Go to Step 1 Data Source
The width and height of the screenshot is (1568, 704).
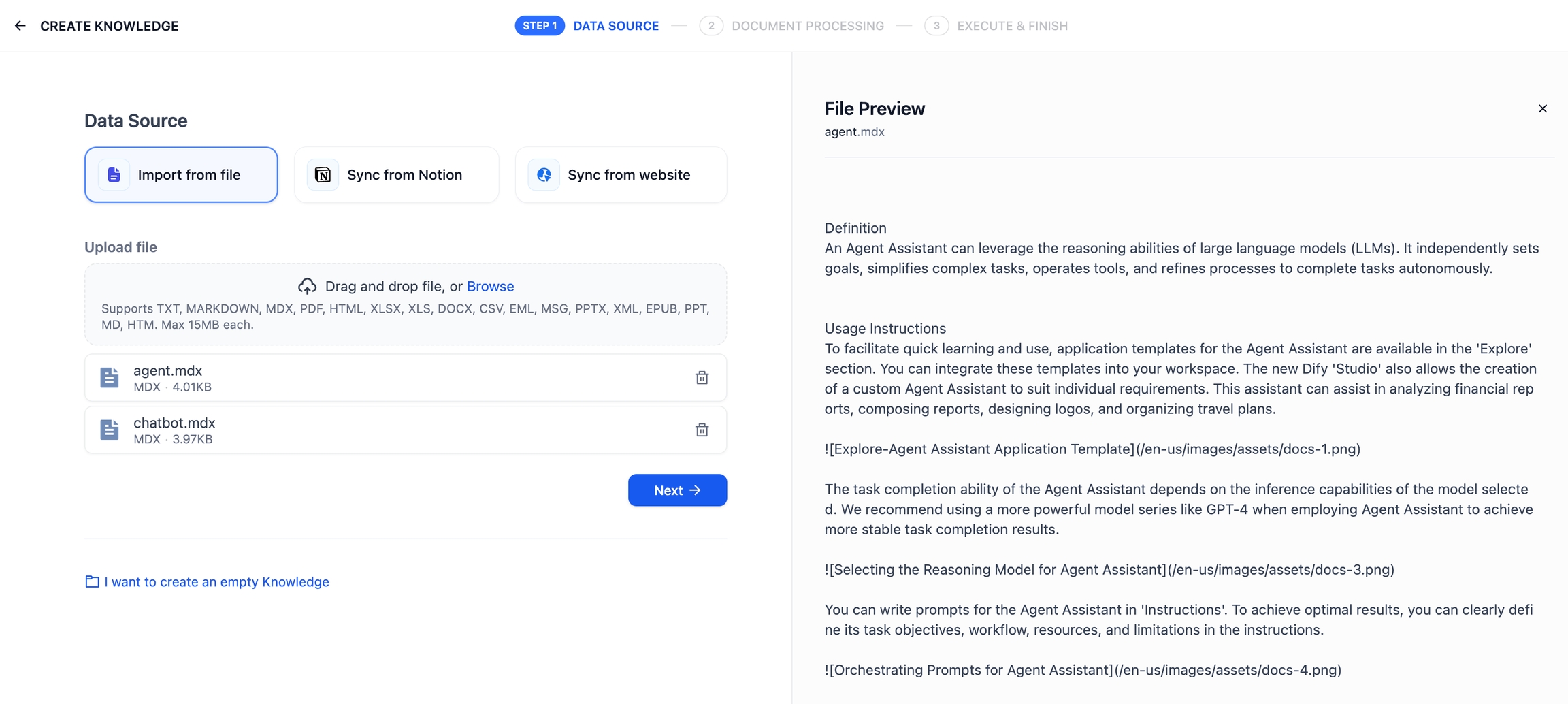click(587, 26)
